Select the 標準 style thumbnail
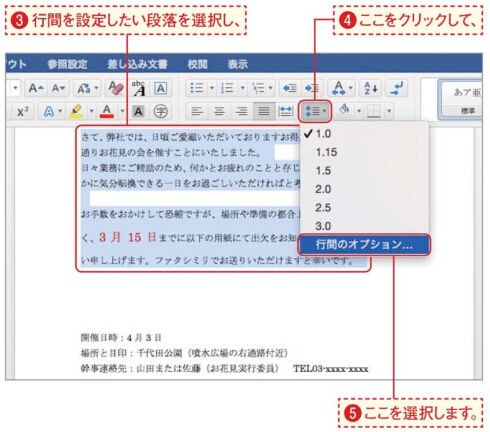 pos(461,99)
